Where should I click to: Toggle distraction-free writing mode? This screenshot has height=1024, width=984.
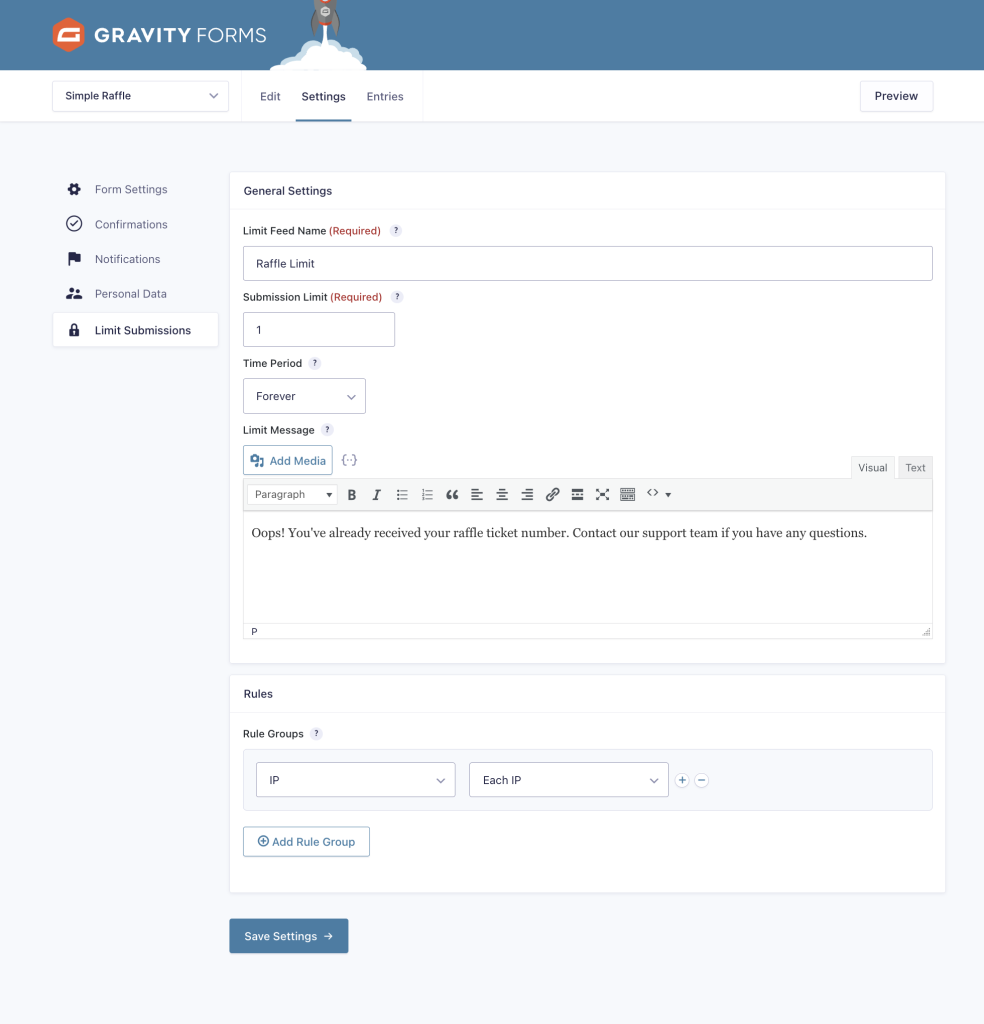[602, 494]
